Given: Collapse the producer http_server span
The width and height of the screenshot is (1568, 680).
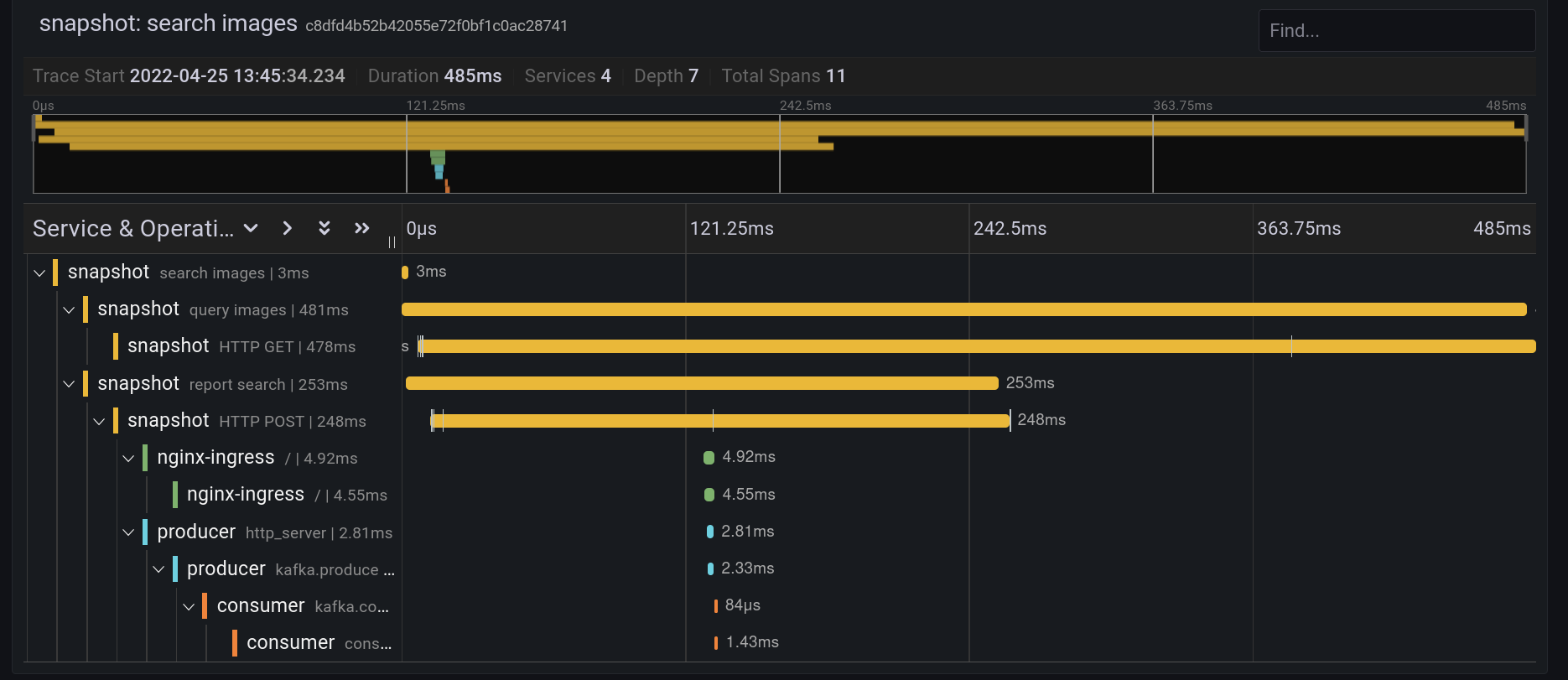Looking at the screenshot, I should click(128, 532).
